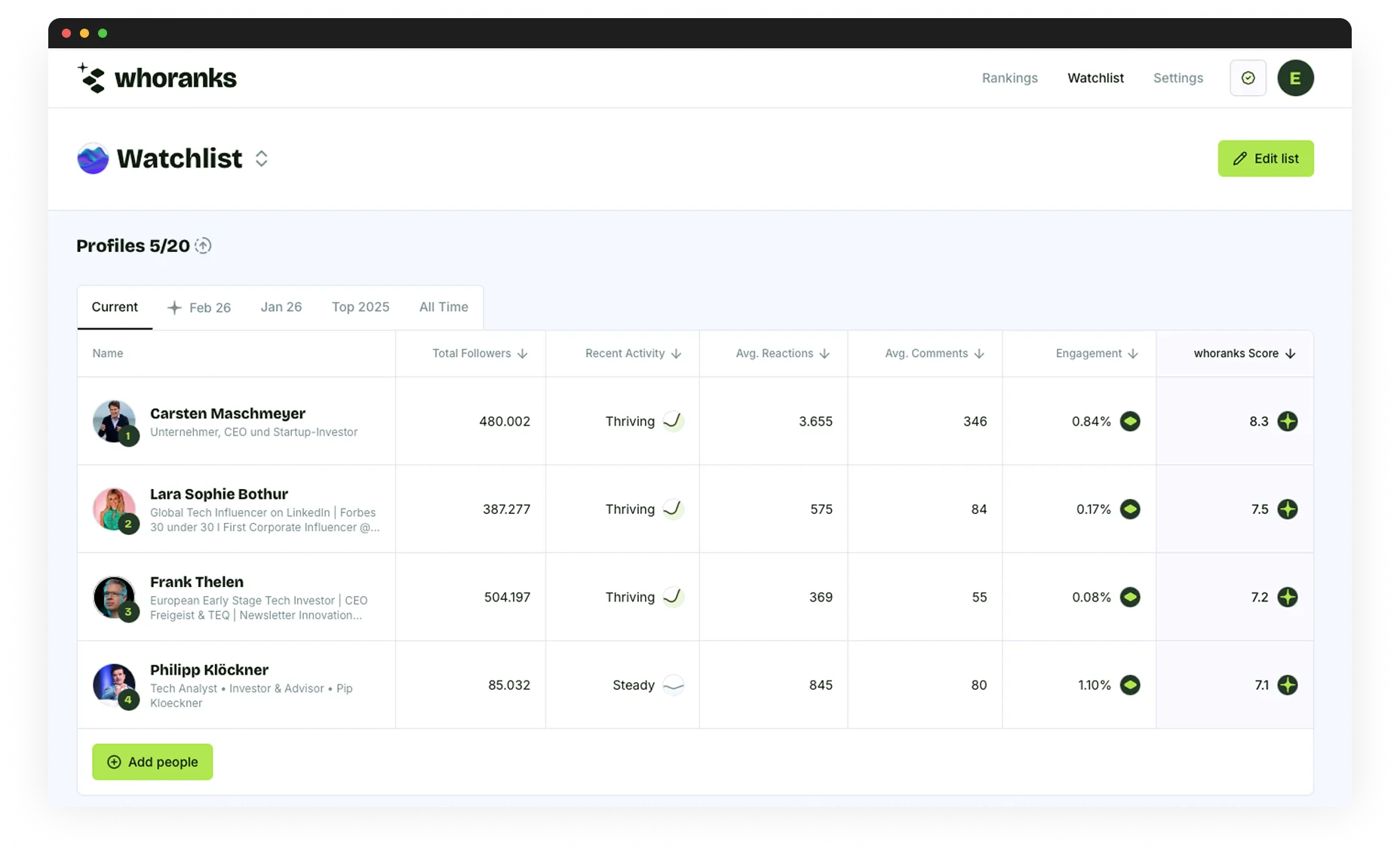Sort by Recent Activity column

(x=633, y=354)
